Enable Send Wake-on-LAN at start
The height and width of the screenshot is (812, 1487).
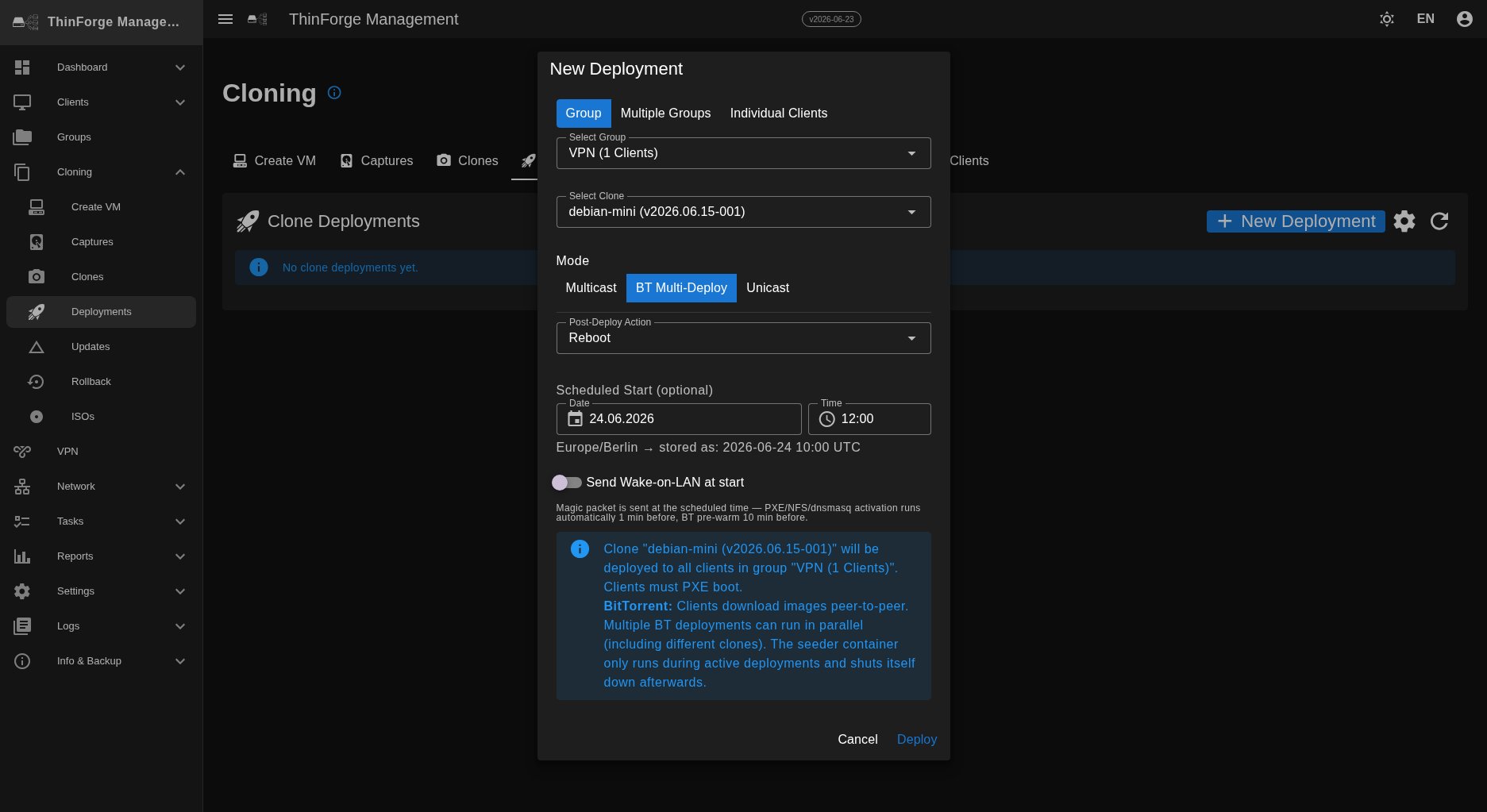pos(567,483)
